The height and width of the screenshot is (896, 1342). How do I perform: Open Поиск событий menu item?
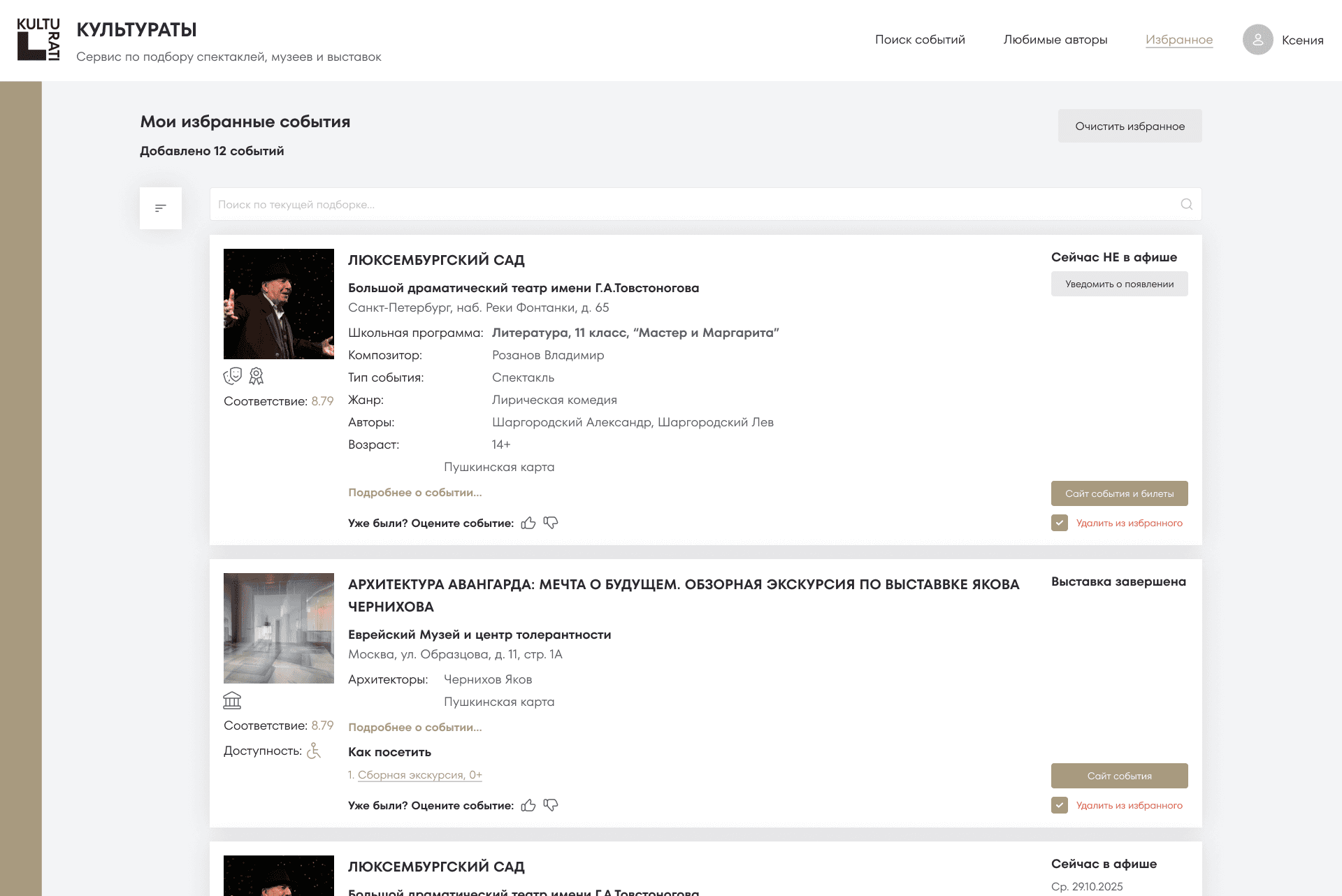[920, 40]
